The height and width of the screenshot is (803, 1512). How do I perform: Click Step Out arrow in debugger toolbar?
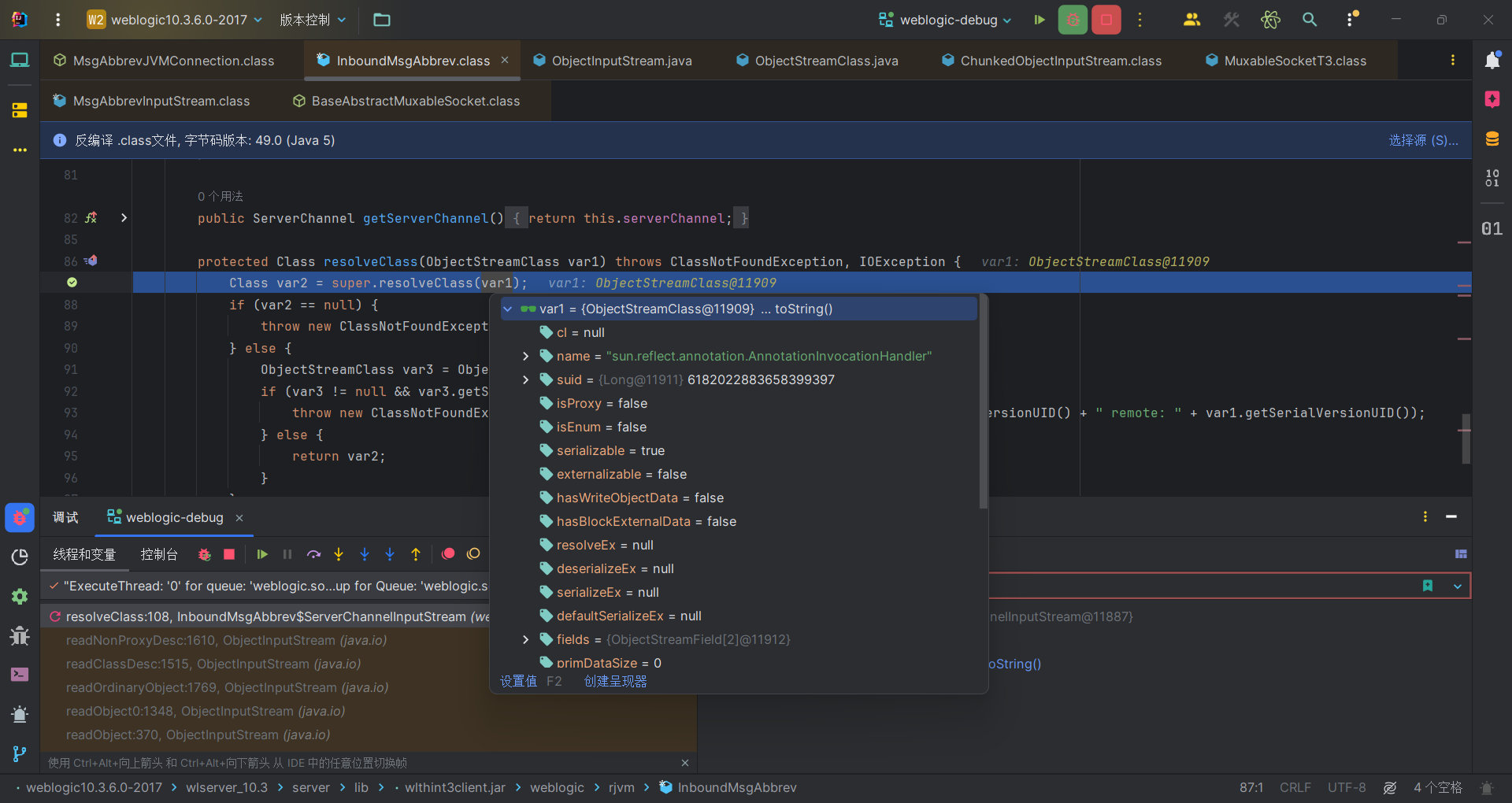[x=416, y=554]
